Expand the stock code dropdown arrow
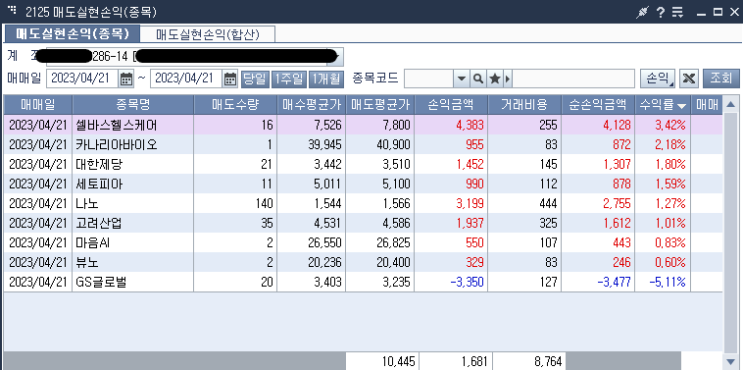The width and height of the screenshot is (743, 370). click(x=461, y=79)
